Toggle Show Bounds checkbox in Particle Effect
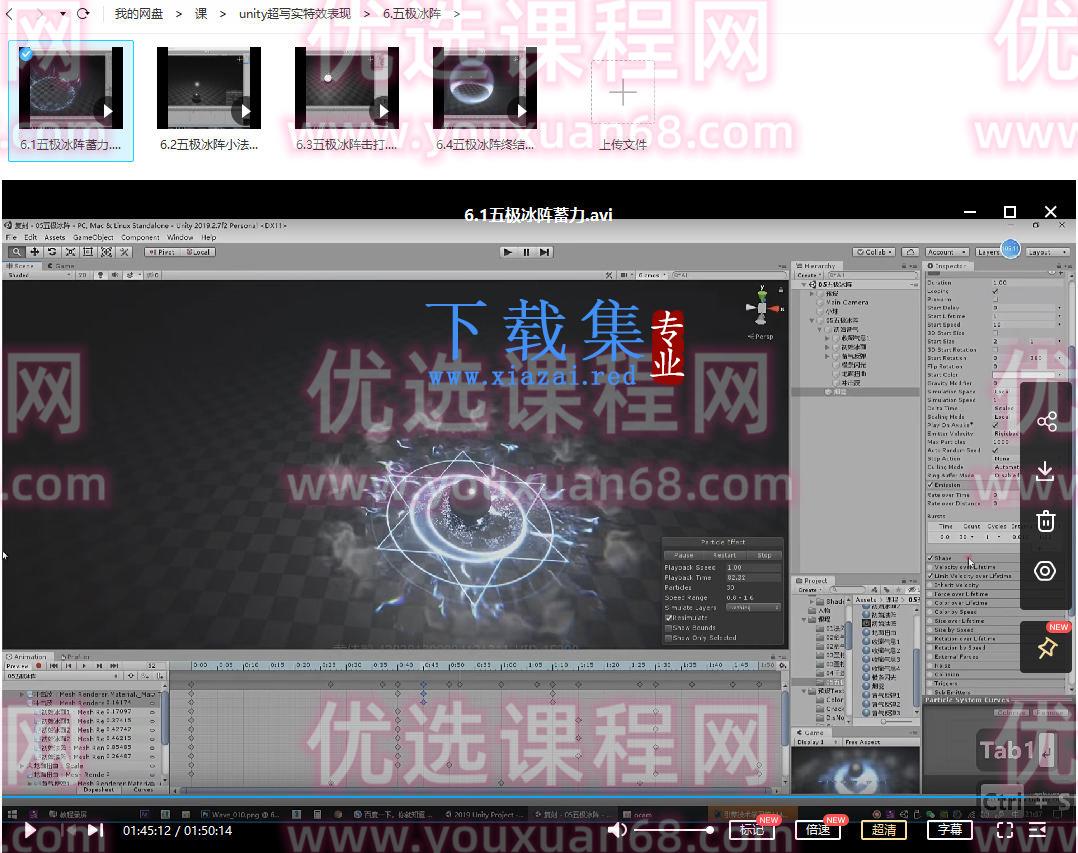Image resolution: width=1078 pixels, height=853 pixels. pos(668,628)
